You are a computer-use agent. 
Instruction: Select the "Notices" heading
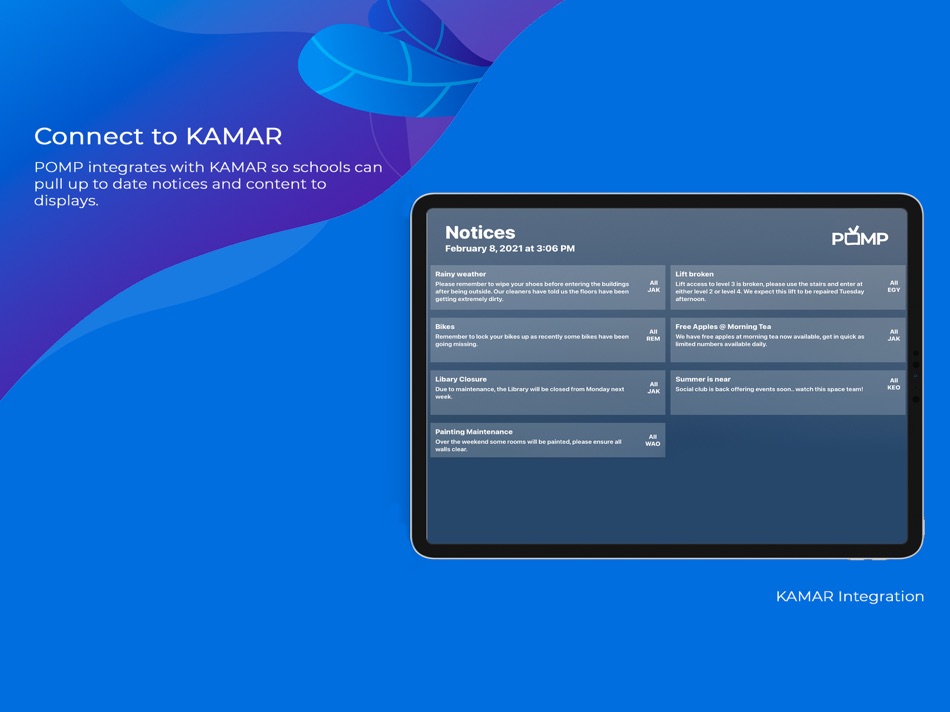pyautogui.click(x=480, y=233)
